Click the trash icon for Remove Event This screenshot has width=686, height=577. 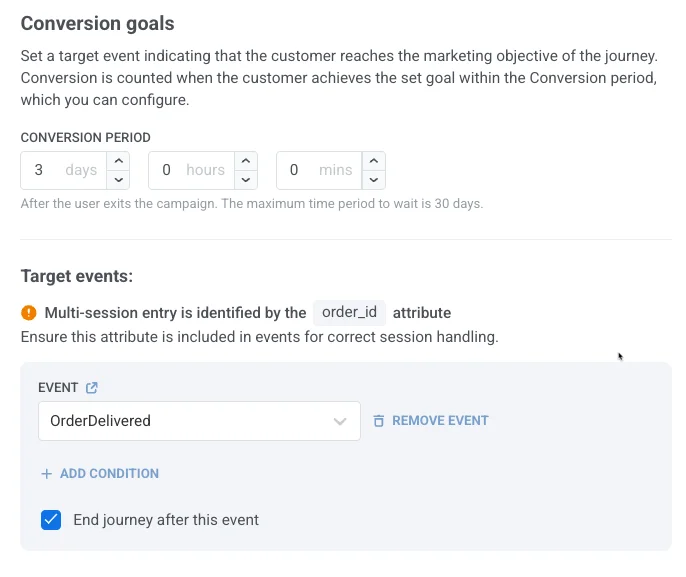tap(378, 421)
